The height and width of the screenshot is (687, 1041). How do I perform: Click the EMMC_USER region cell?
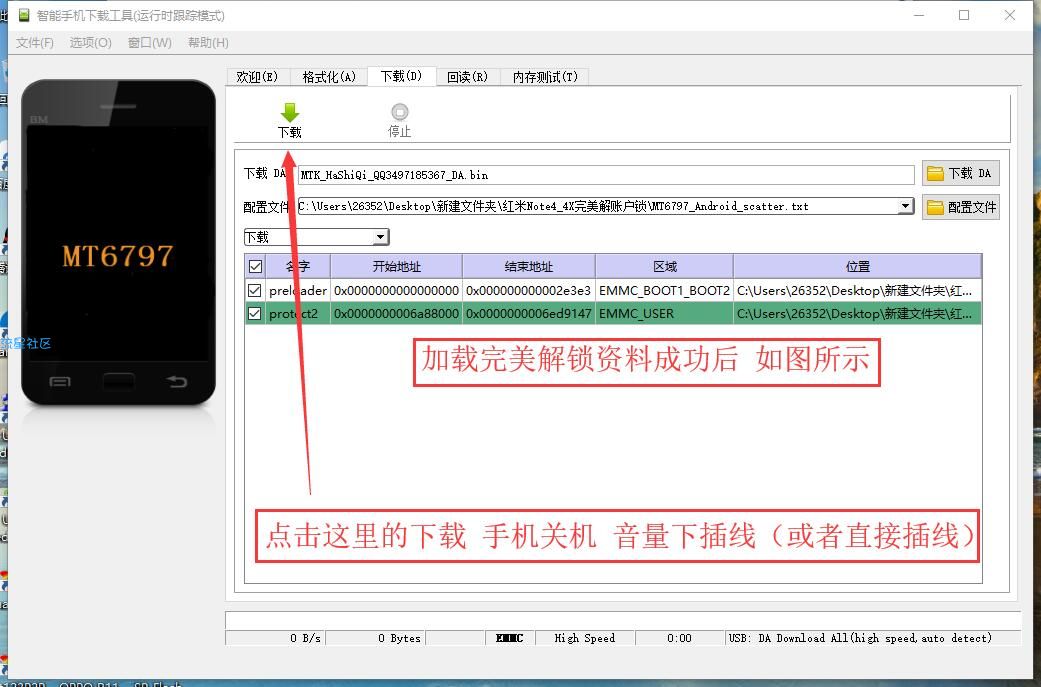pyautogui.click(x=665, y=313)
